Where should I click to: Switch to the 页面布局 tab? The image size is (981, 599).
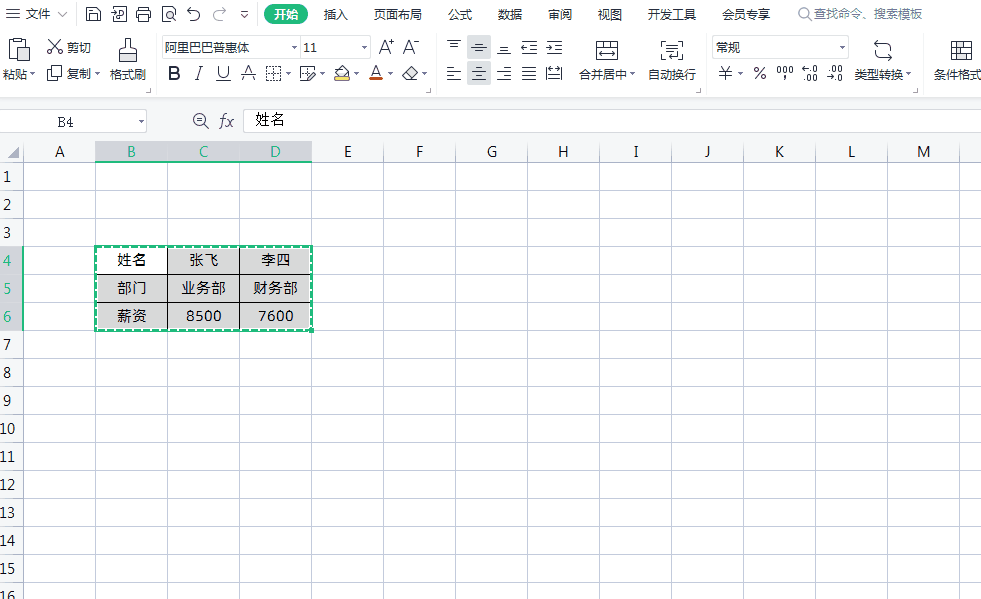[x=397, y=14]
